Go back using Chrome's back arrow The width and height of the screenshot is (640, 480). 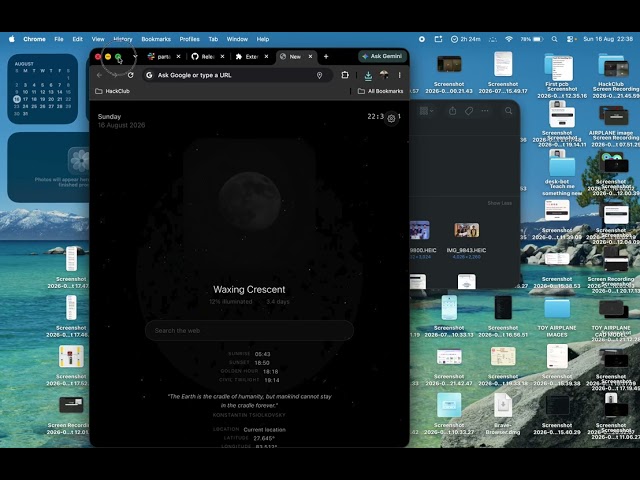click(x=100, y=75)
